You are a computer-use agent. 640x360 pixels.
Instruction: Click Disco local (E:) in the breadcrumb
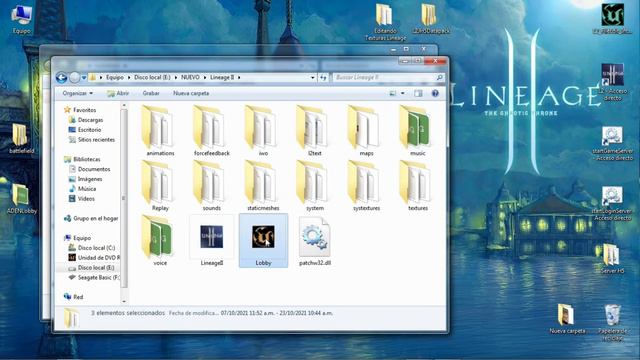(x=152, y=77)
